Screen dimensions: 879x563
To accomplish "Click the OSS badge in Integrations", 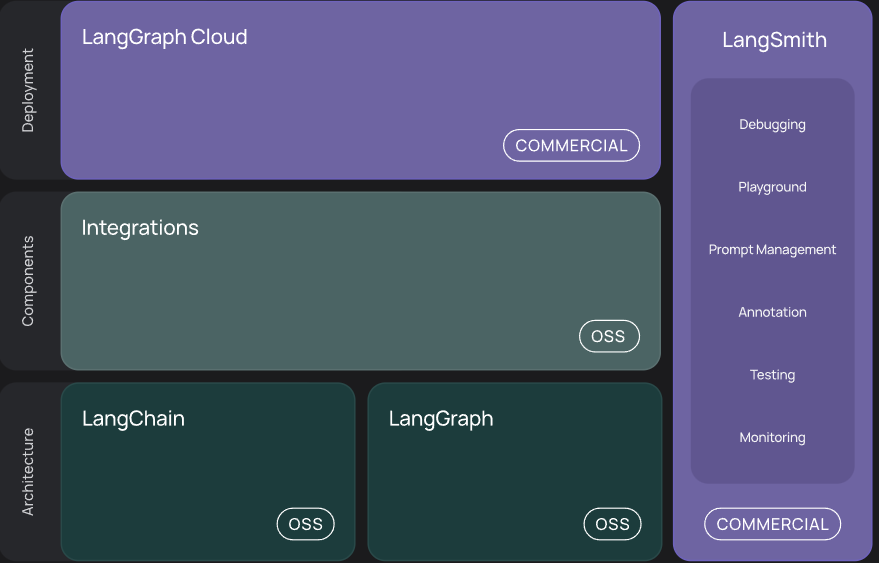I will [608, 336].
